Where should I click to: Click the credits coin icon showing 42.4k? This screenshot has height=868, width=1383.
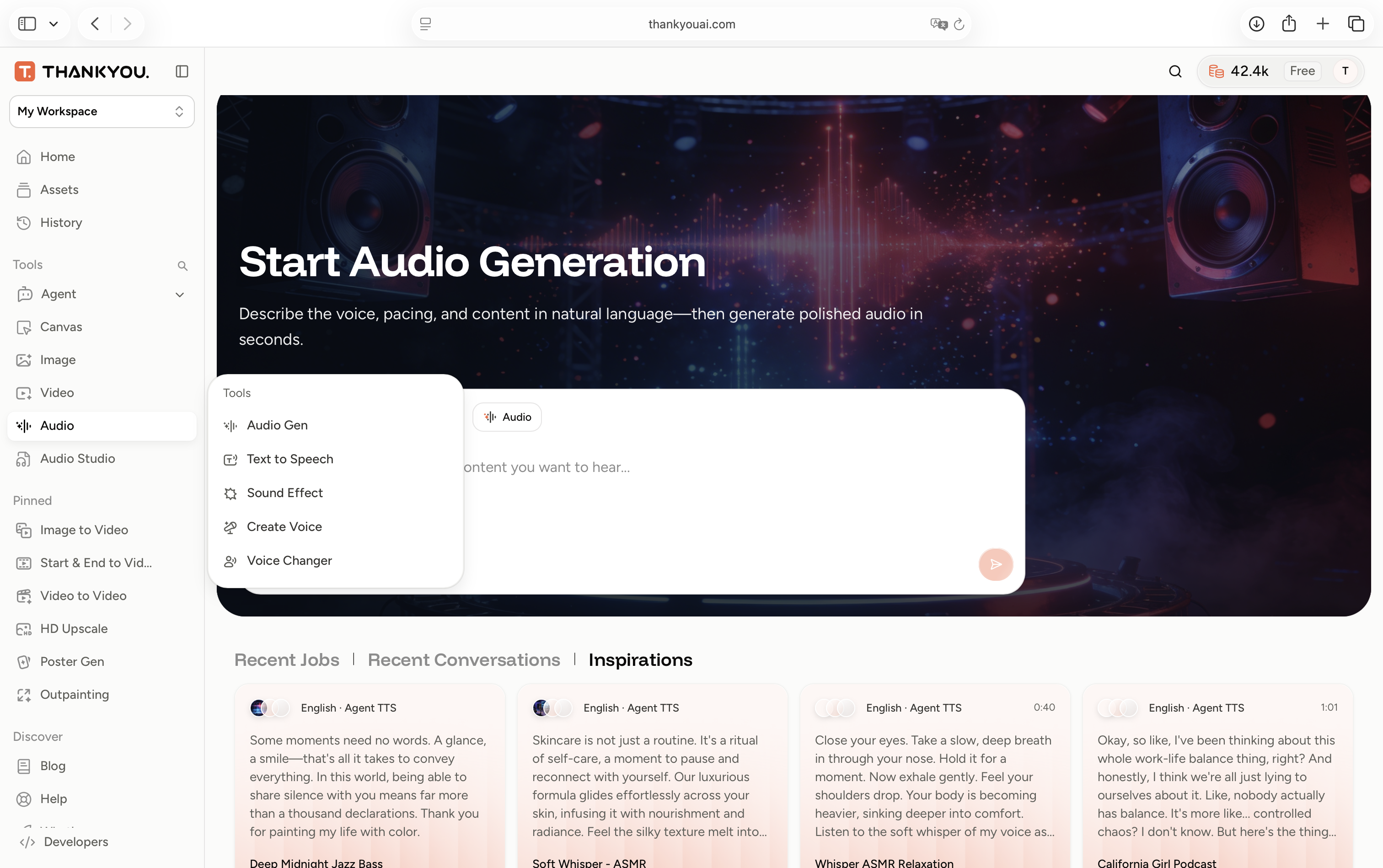click(1216, 71)
